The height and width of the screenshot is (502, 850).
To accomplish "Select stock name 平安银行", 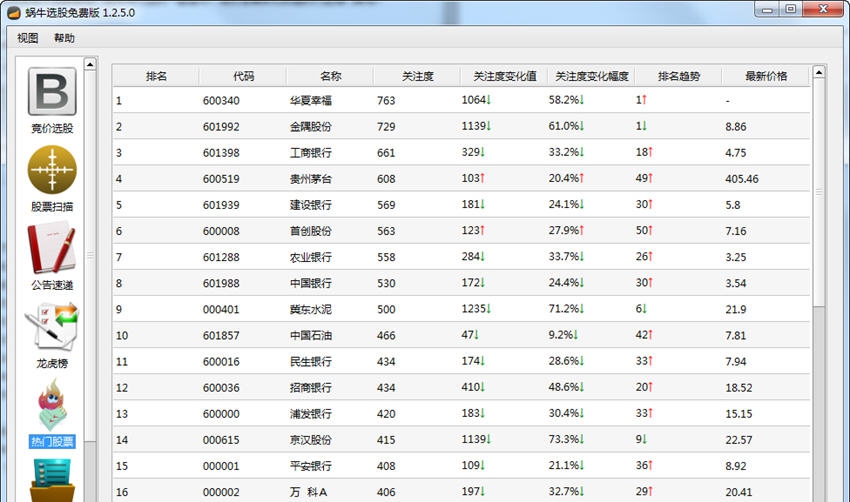I will point(311,466).
